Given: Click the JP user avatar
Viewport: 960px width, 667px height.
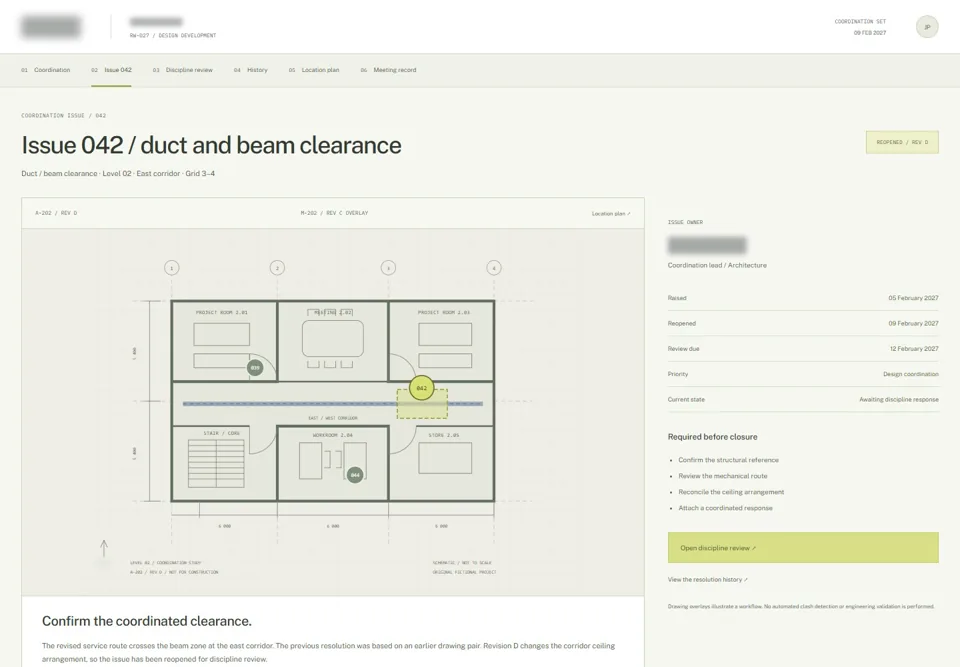Looking at the screenshot, I should click(x=927, y=27).
